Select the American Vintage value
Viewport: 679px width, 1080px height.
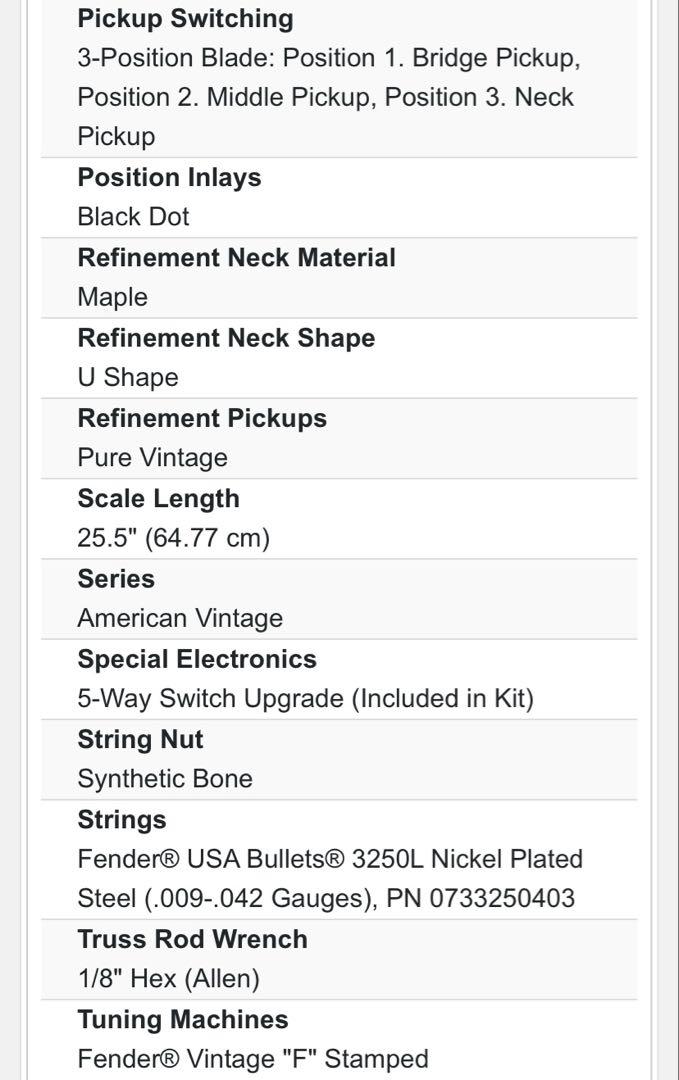click(x=180, y=618)
